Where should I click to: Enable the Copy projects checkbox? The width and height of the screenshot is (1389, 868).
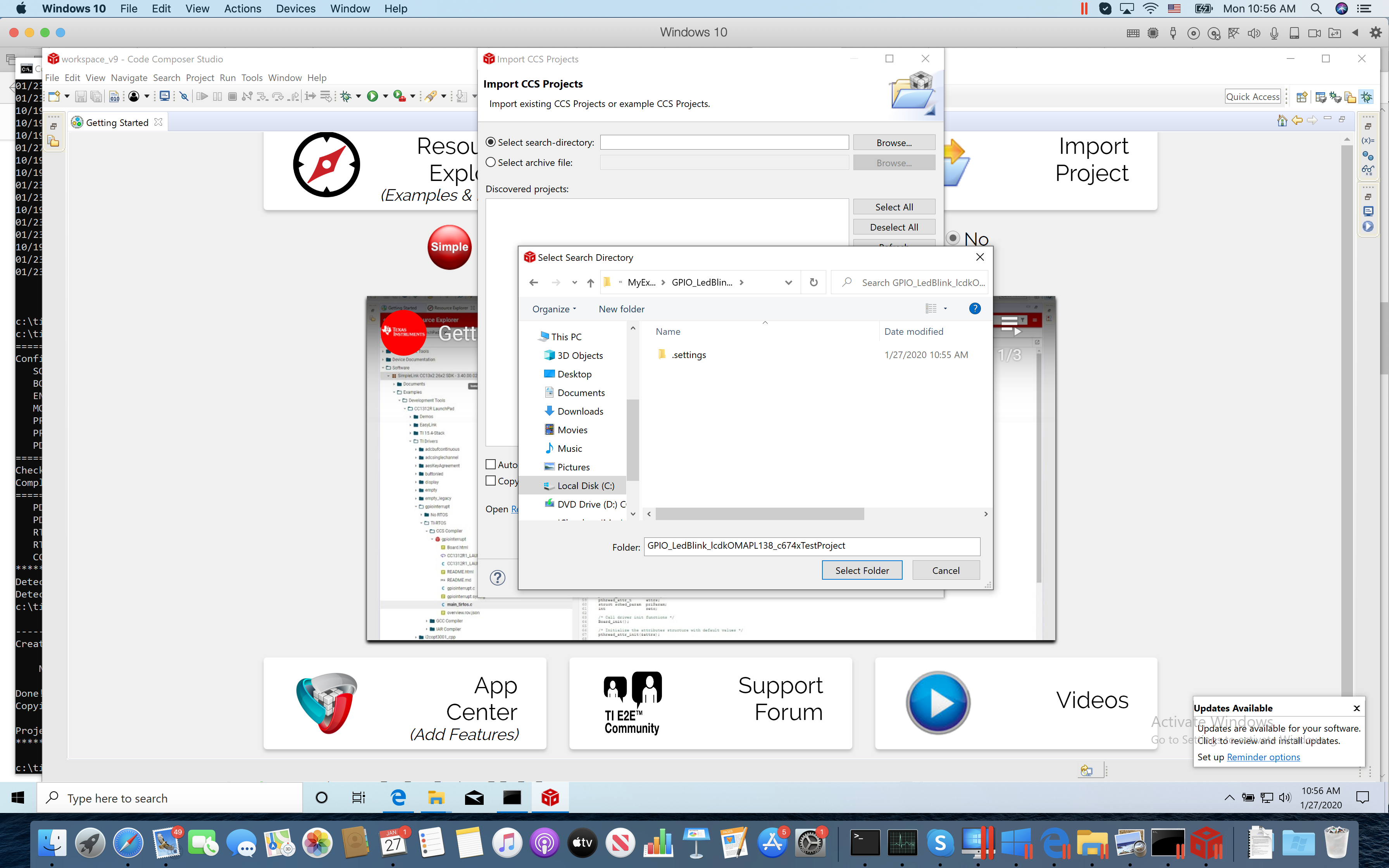coord(491,481)
